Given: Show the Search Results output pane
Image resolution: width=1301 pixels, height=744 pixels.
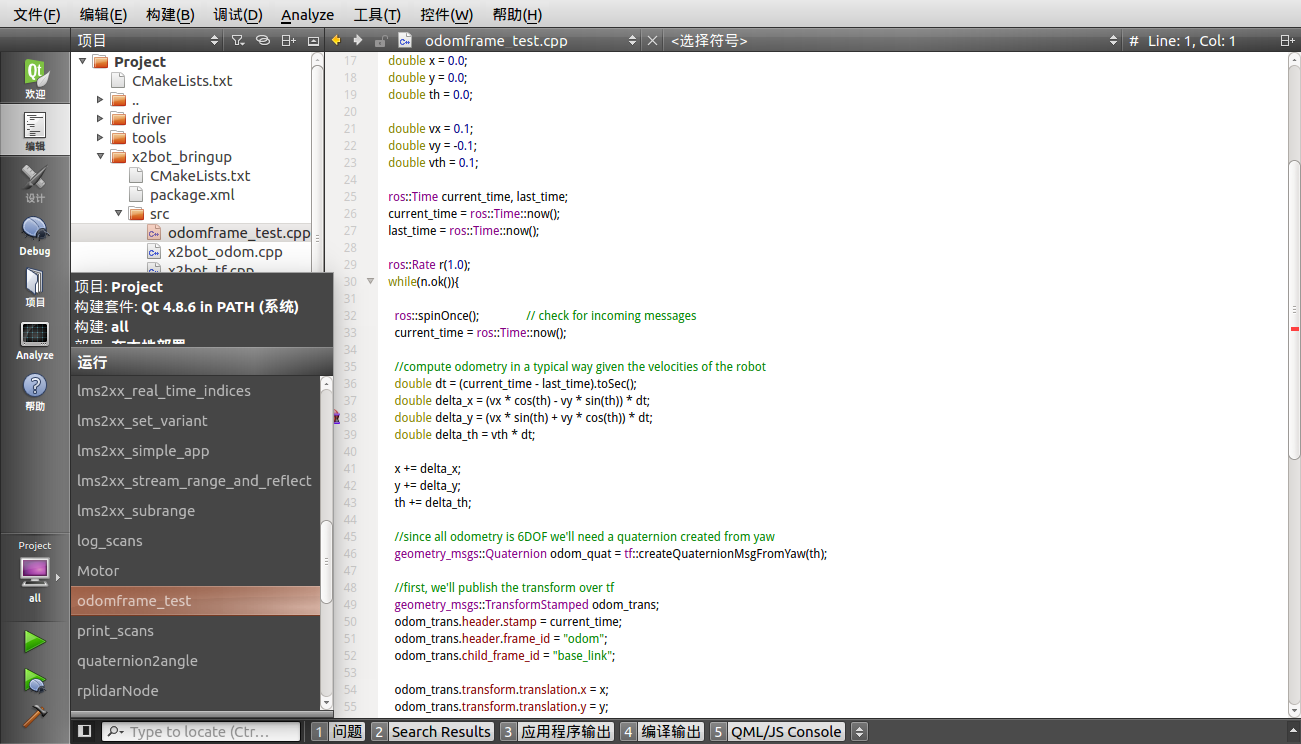Looking at the screenshot, I should click(432, 731).
